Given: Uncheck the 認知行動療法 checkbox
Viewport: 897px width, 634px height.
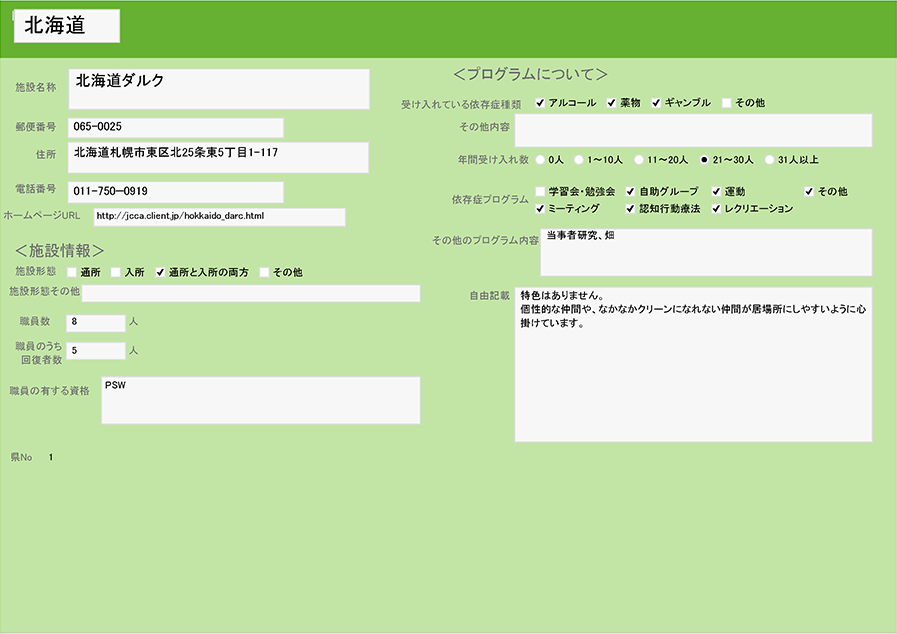Looking at the screenshot, I should 630,209.
